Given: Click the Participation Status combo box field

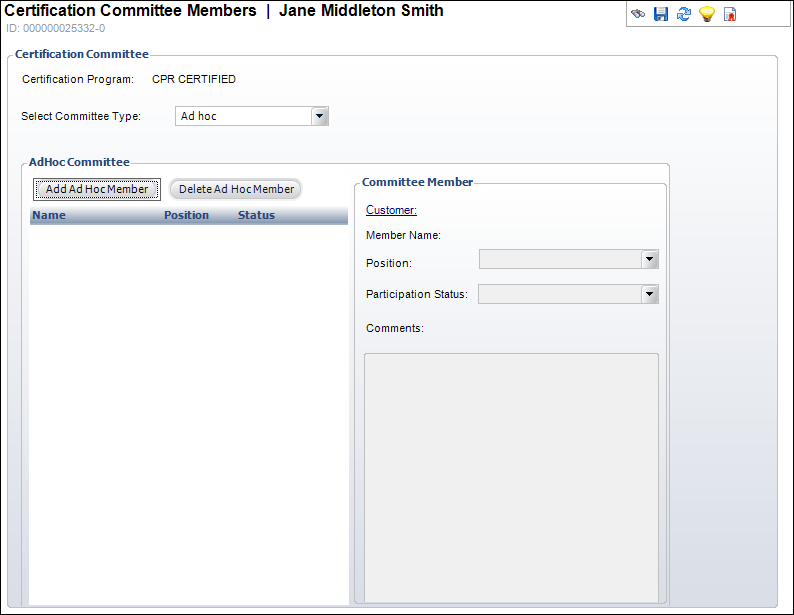Looking at the screenshot, I should point(559,294).
